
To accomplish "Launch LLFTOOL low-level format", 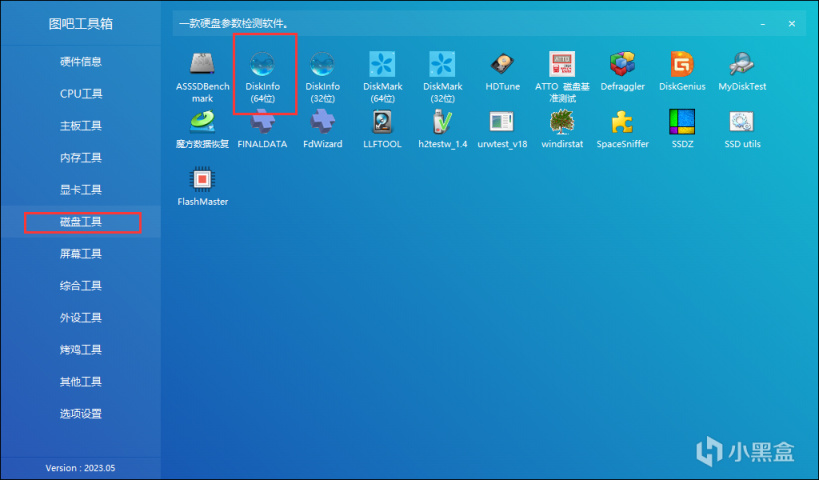I will point(382,129).
